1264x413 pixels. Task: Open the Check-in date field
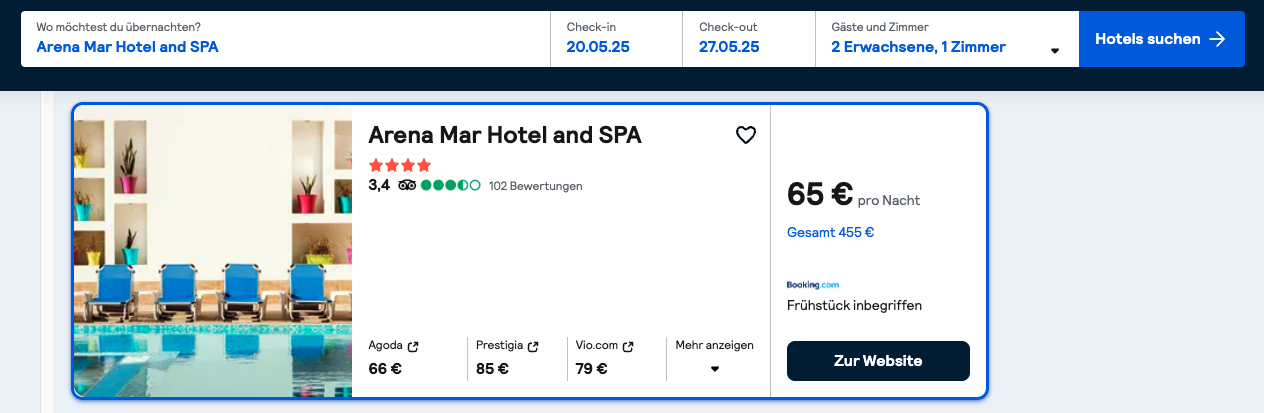click(x=616, y=39)
